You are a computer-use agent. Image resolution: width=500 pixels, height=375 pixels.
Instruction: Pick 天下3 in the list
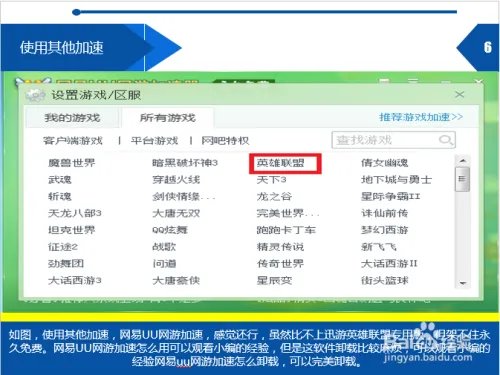(x=271, y=180)
